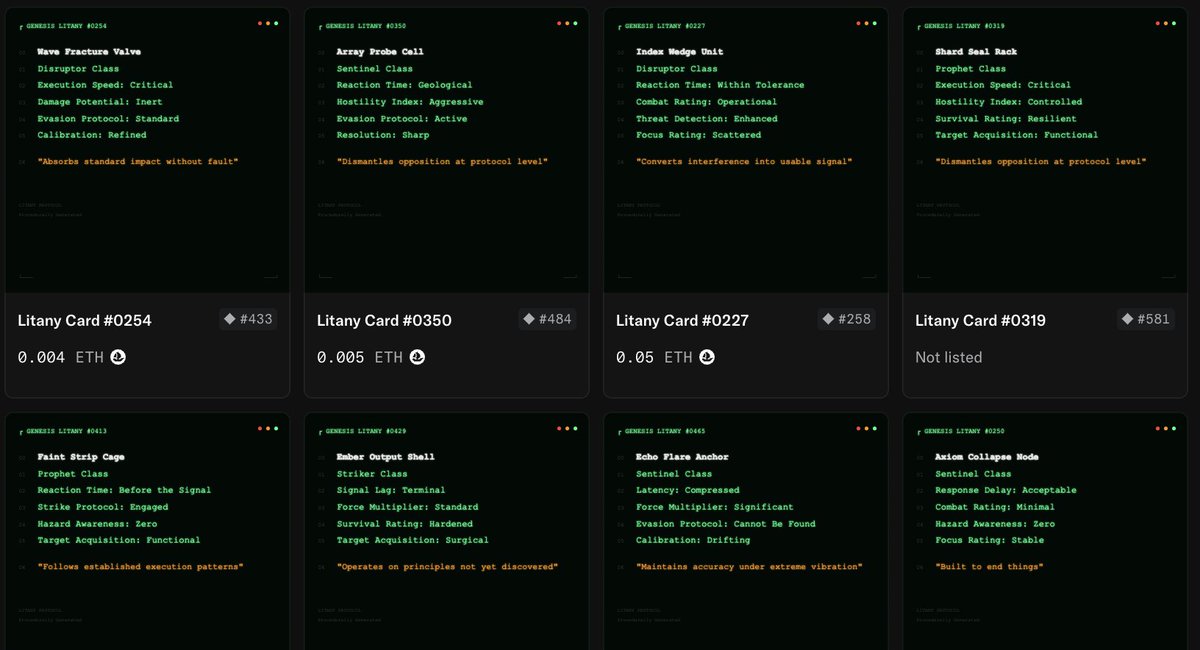Click the 0.005 ETH price
1200x650 pixels.
point(360,357)
